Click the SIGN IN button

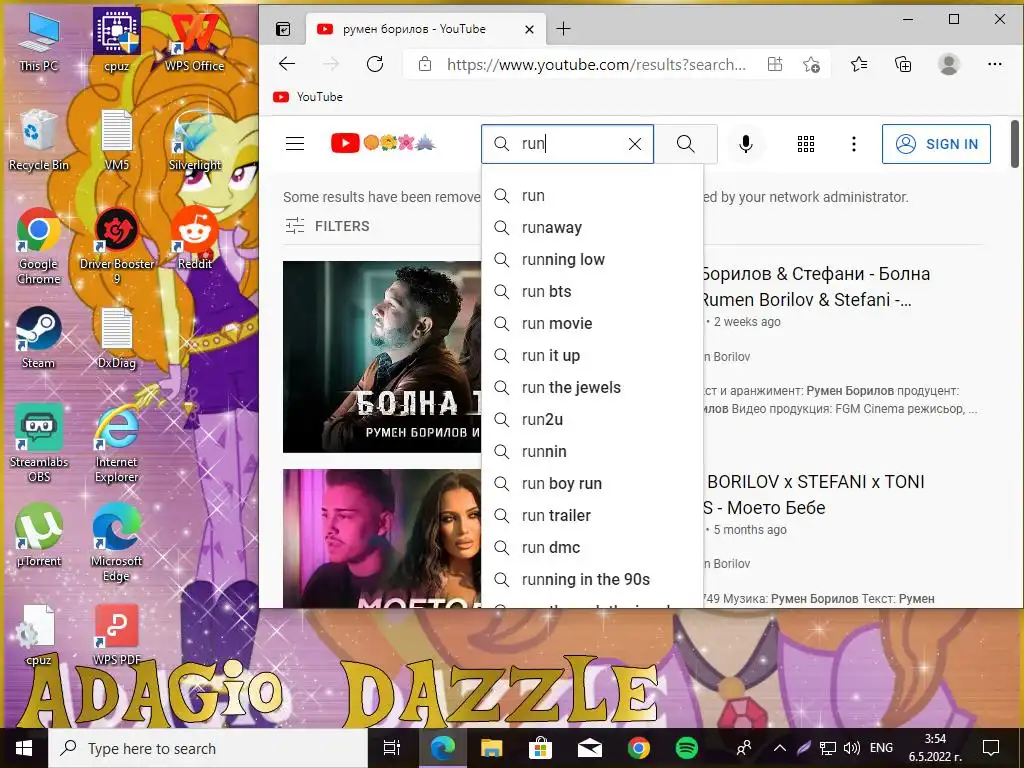click(936, 144)
